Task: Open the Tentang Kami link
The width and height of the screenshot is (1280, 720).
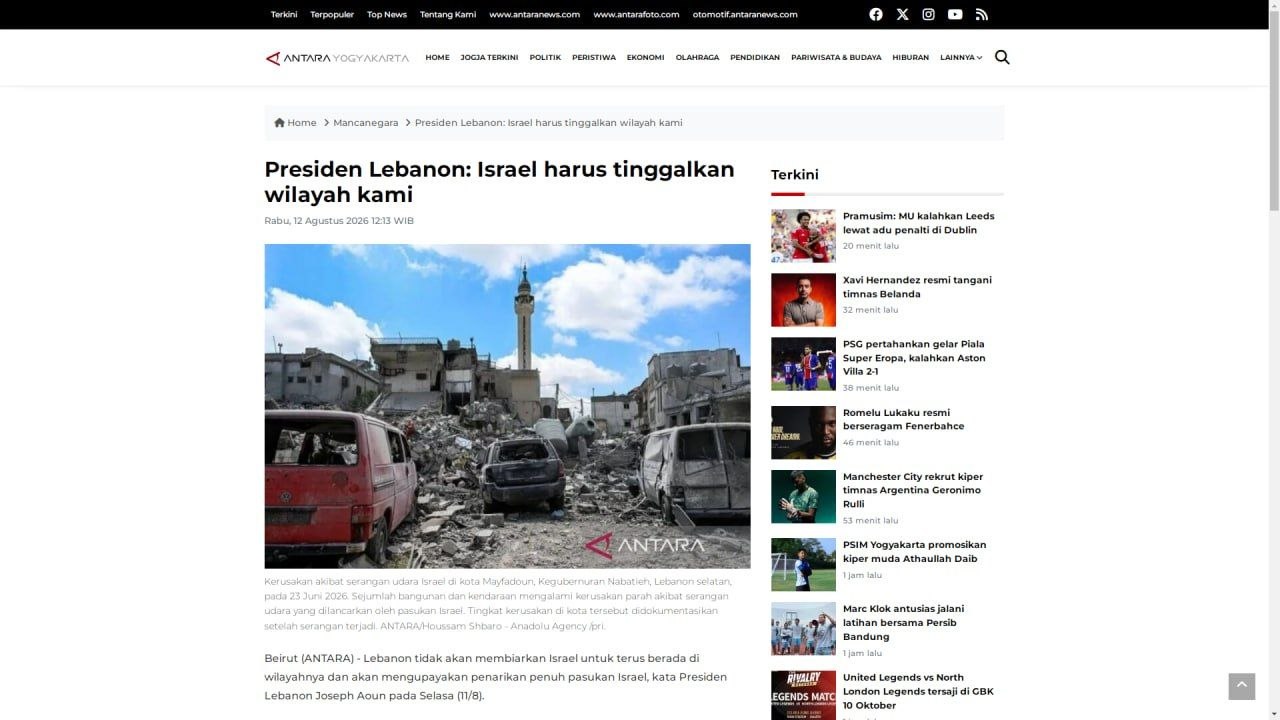Action: click(x=448, y=14)
